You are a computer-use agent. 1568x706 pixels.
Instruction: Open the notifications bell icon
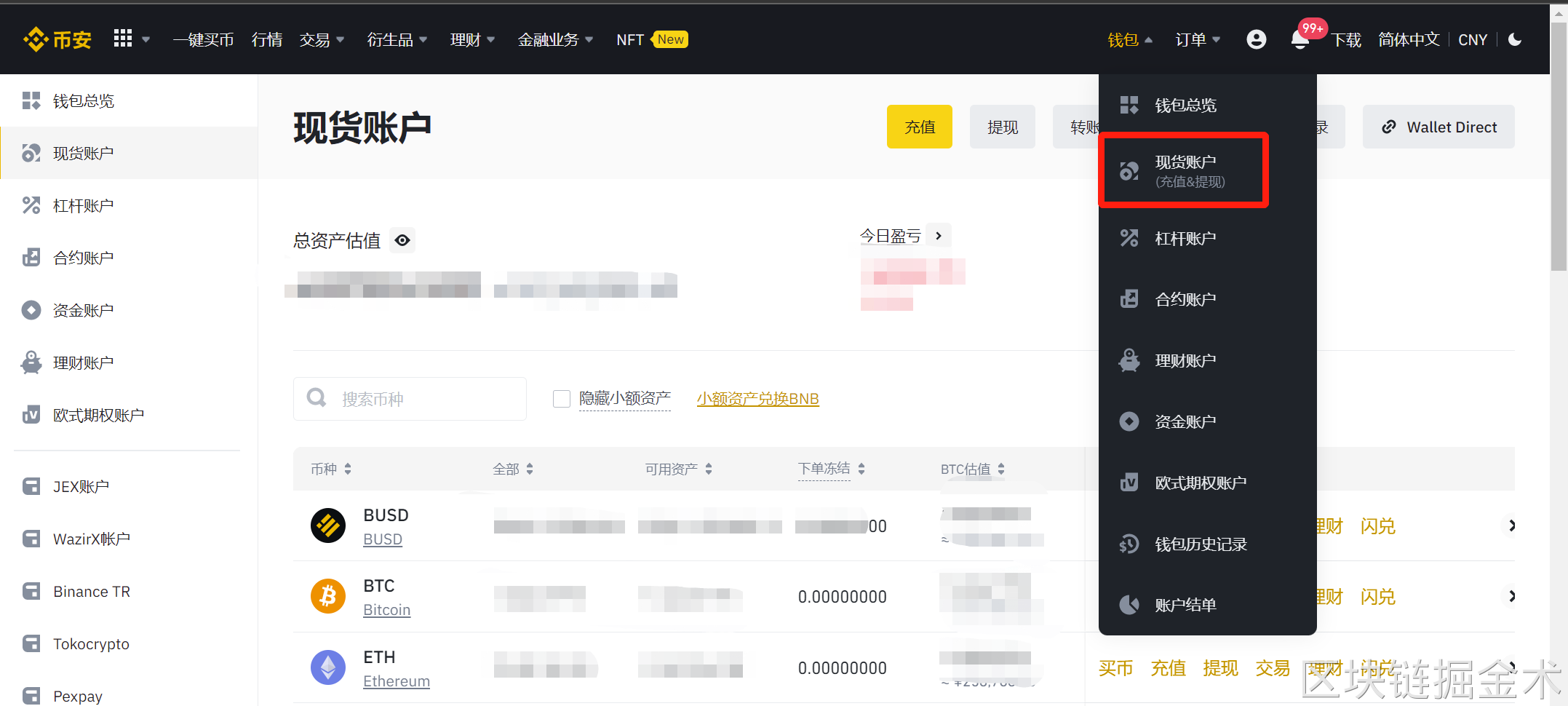pos(1300,39)
